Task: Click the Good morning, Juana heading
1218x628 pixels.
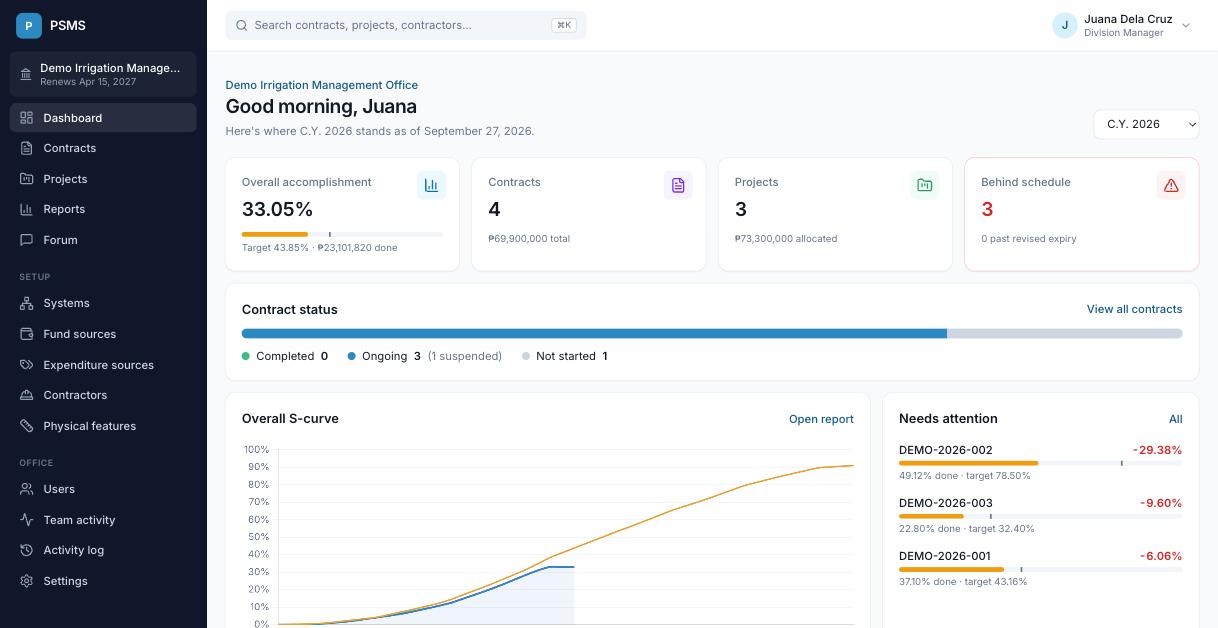Action: pos(321,106)
